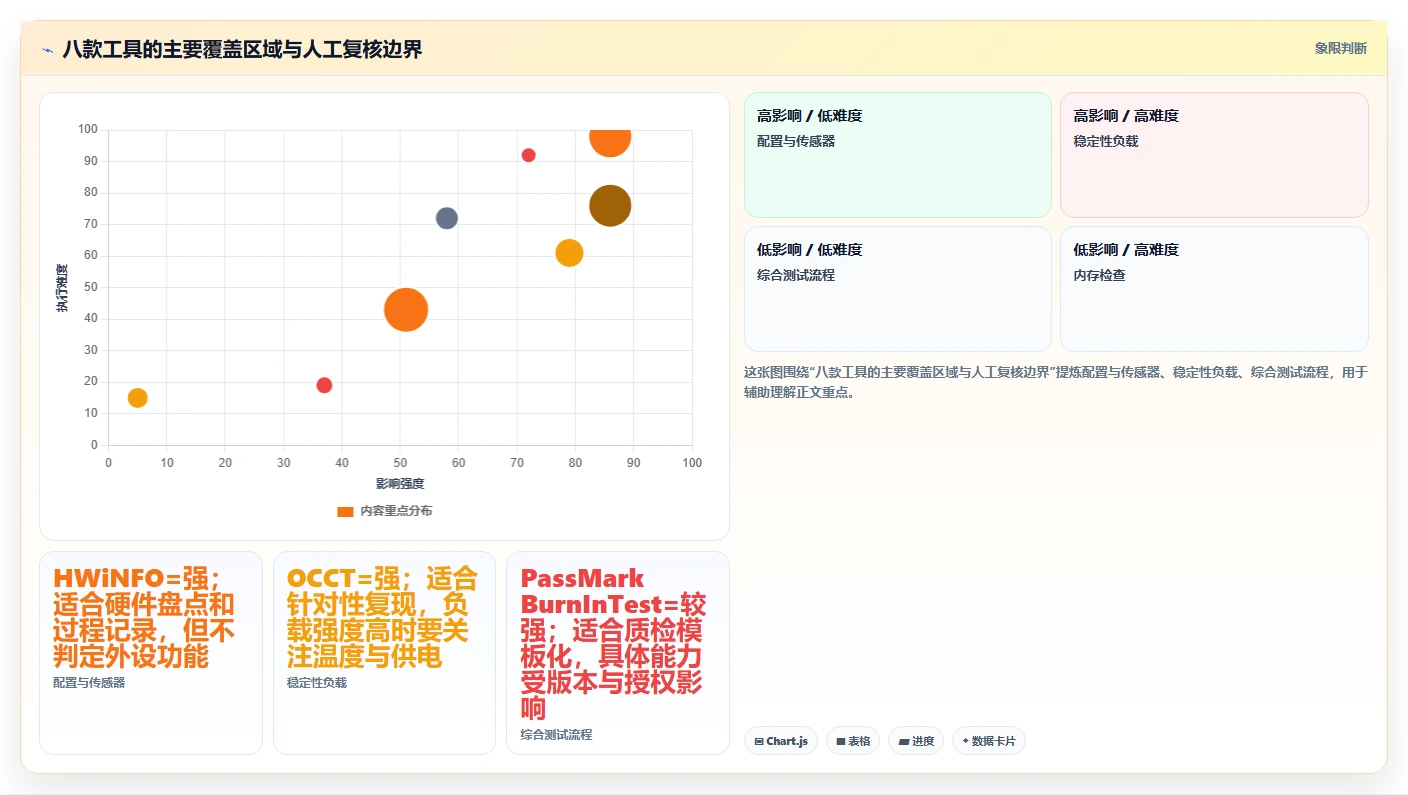Click 综合测试流程 text in the quadrant card
Image resolution: width=1408 pixels, height=795 pixels.
pyautogui.click(x=796, y=275)
